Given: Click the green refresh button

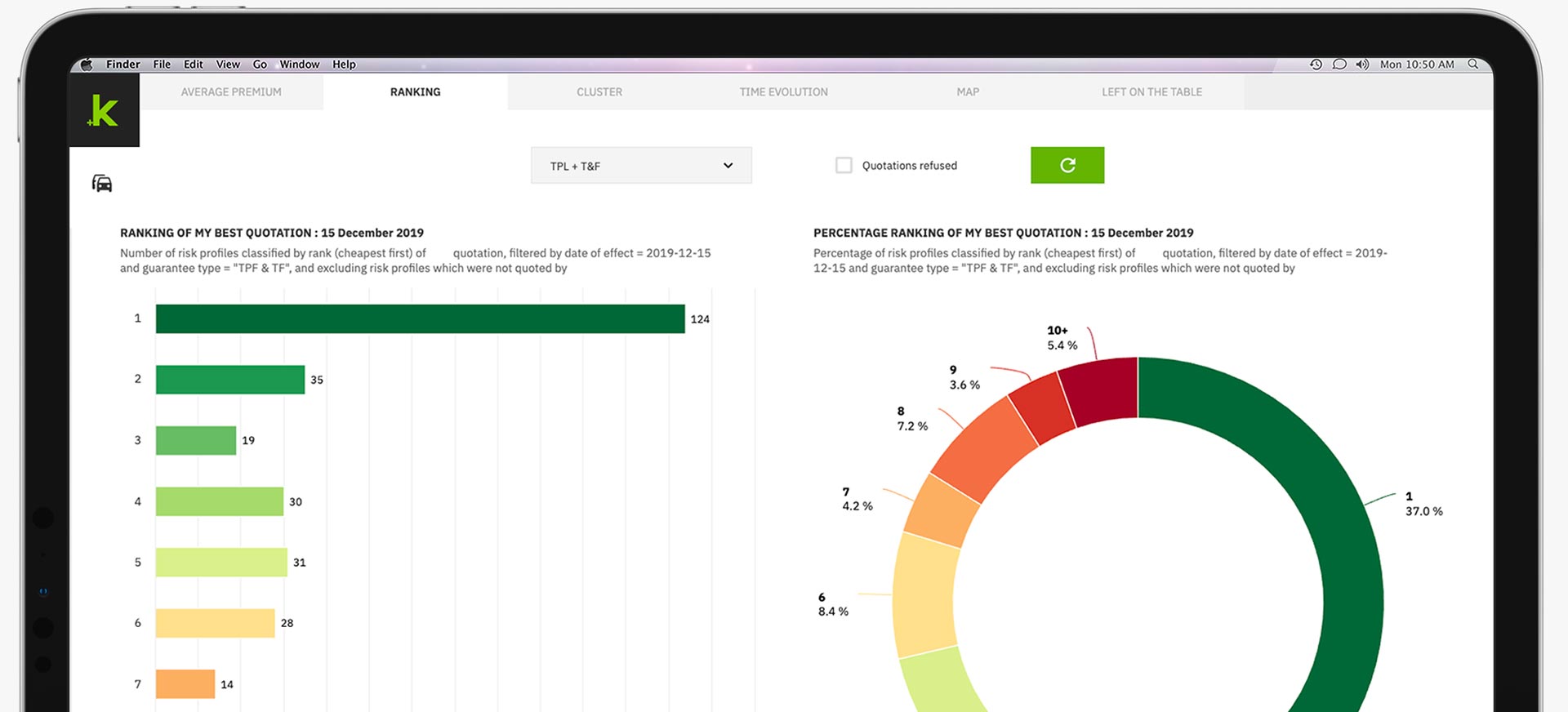Looking at the screenshot, I should tap(1067, 165).
